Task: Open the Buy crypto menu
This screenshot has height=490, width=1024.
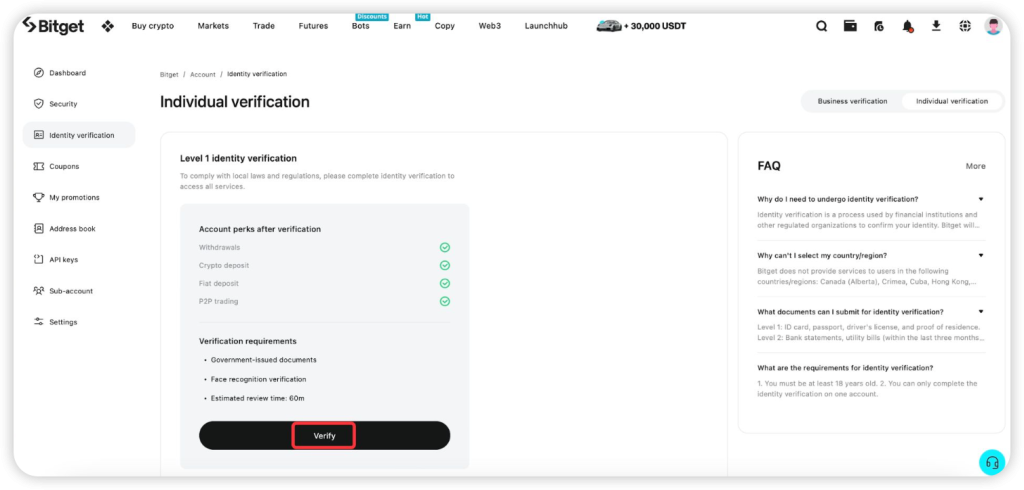Action: pos(153,26)
